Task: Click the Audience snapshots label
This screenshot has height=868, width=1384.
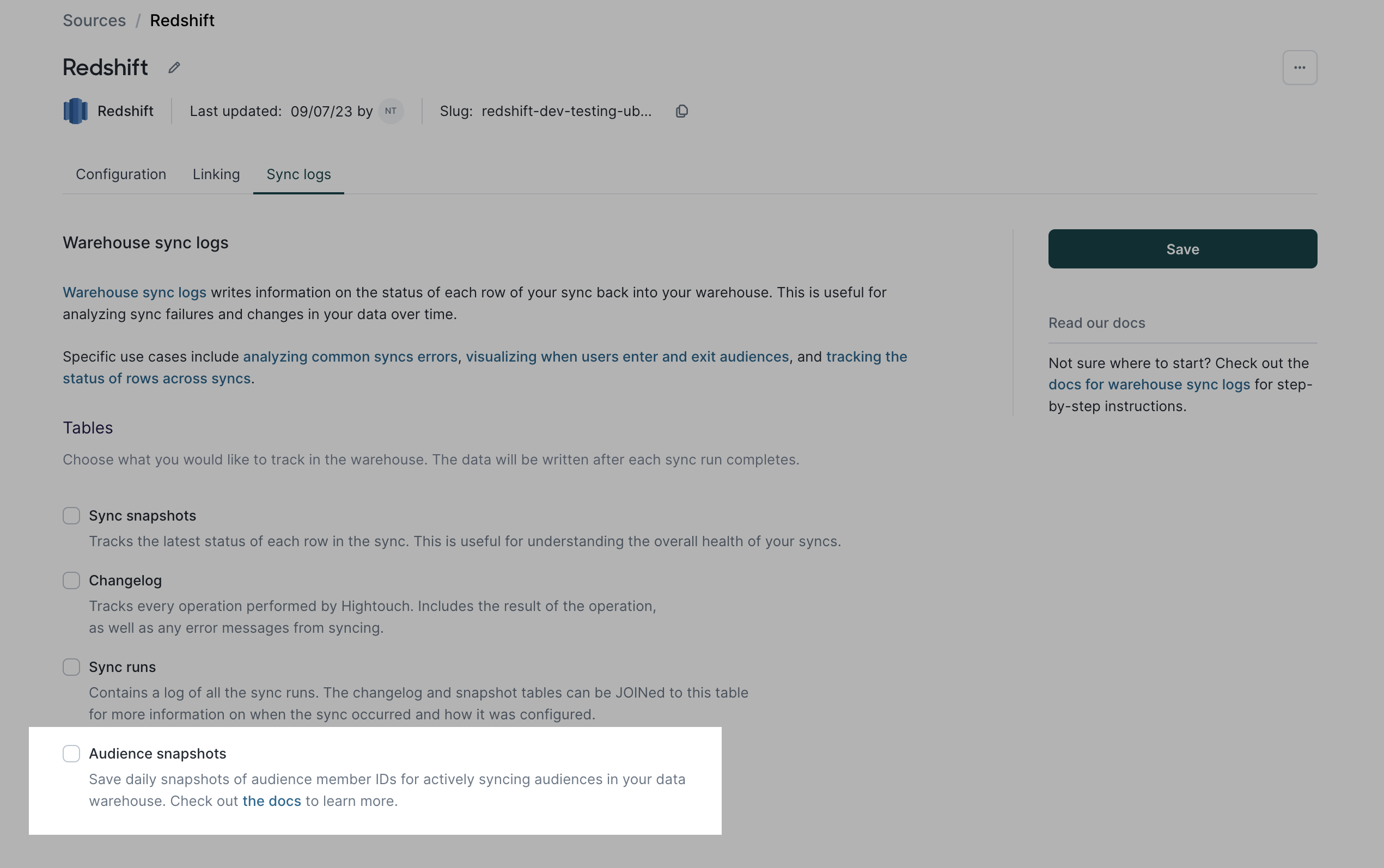Action: [x=157, y=754]
